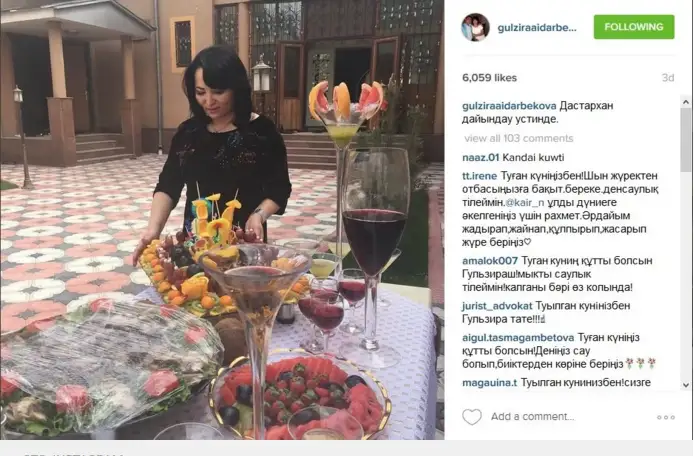Like the post with the heart icon

[472, 417]
